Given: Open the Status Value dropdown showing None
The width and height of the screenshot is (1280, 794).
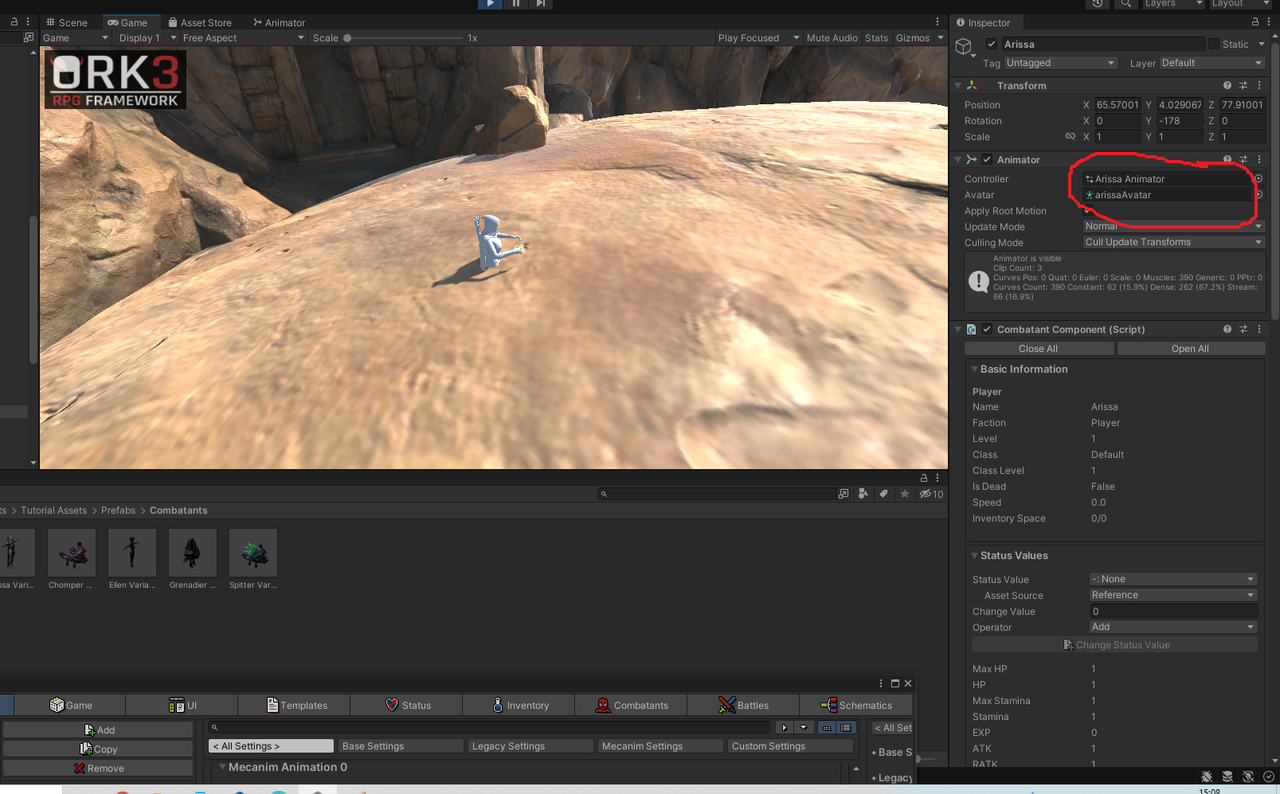Looking at the screenshot, I should point(1173,579).
